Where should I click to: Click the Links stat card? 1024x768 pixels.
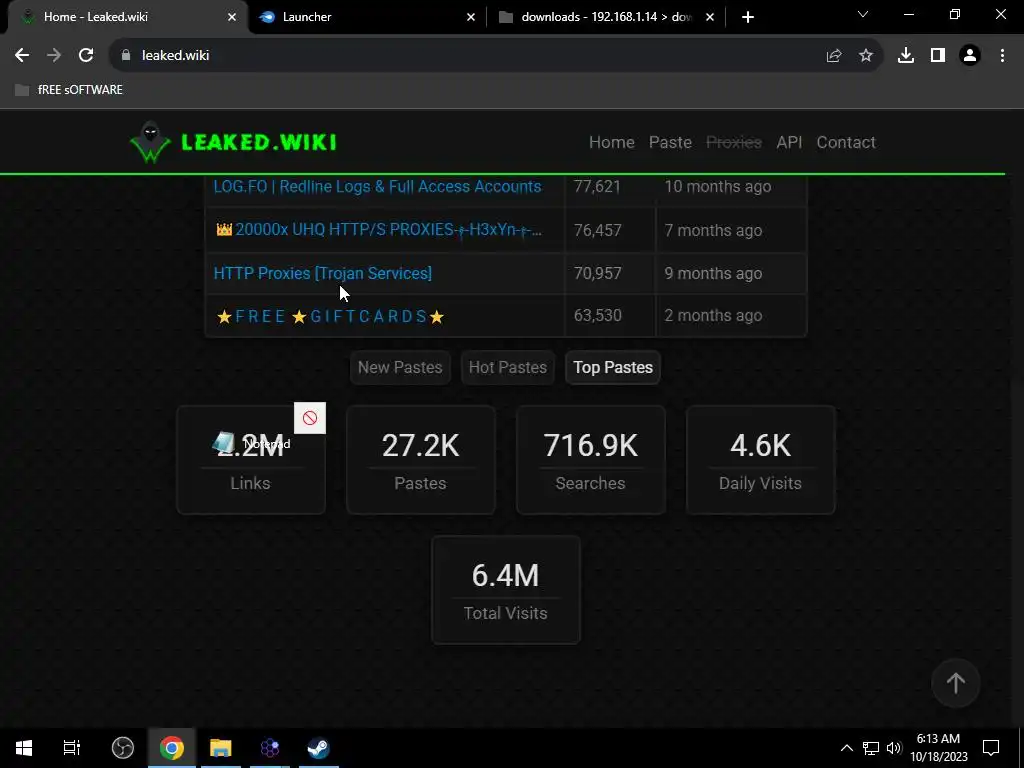251,460
